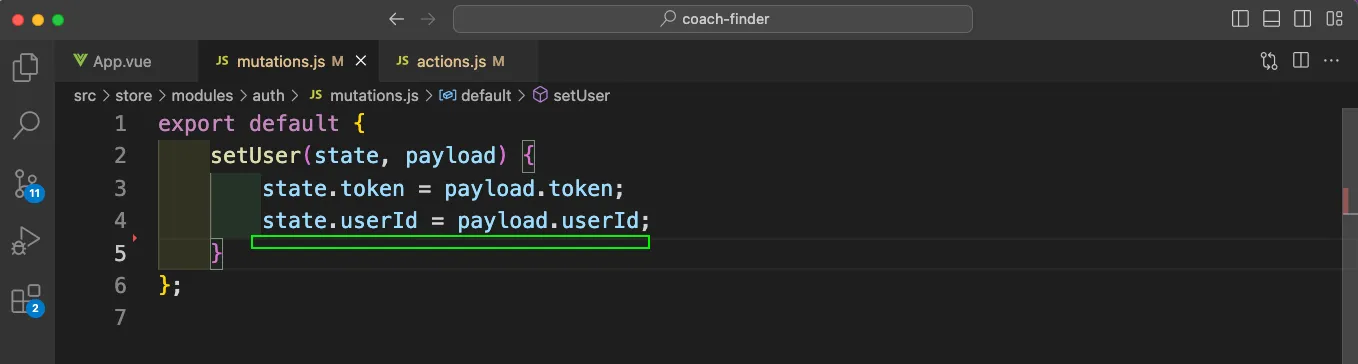Toggle the bottom panel layout icon
Screen dimensions: 1358x364
1271,18
